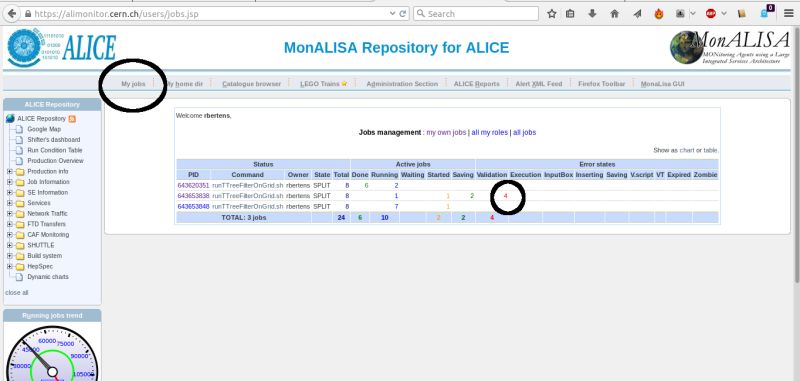This screenshot has width=800, height=381.
Task: Open the Firefox Toolbar menu item
Action: coord(602,84)
